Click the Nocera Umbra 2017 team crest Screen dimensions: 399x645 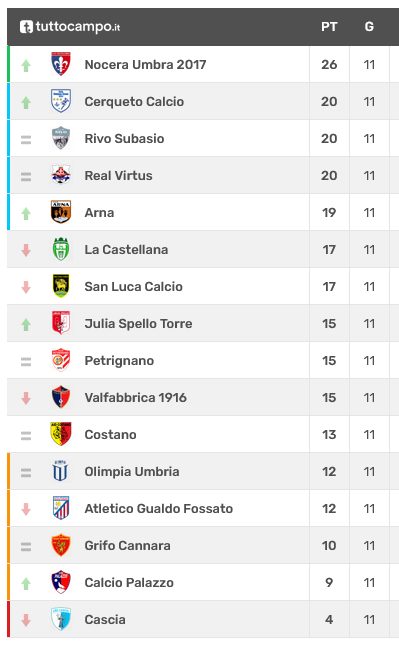coord(61,64)
